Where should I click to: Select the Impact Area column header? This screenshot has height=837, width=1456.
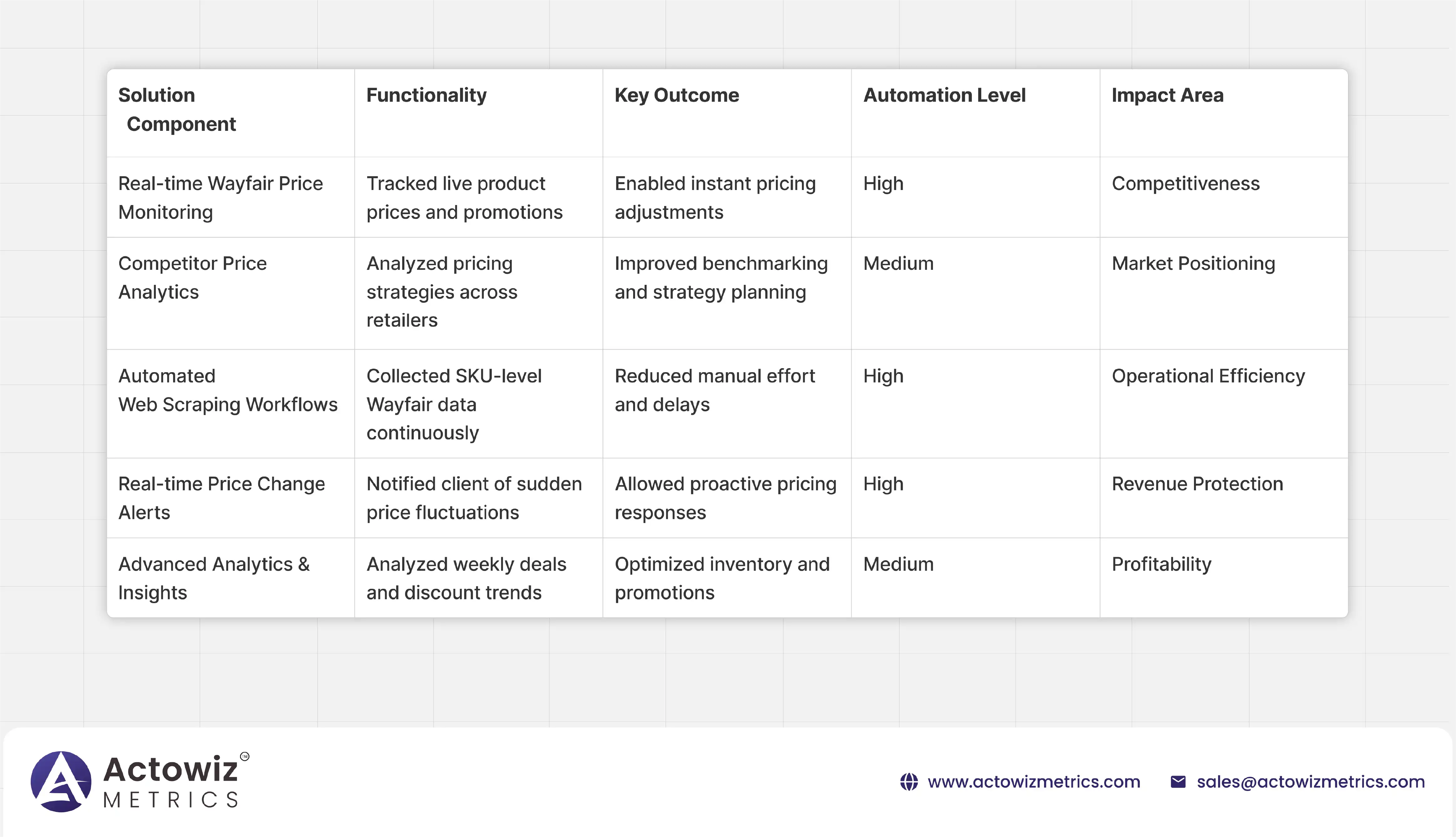[x=1167, y=95]
